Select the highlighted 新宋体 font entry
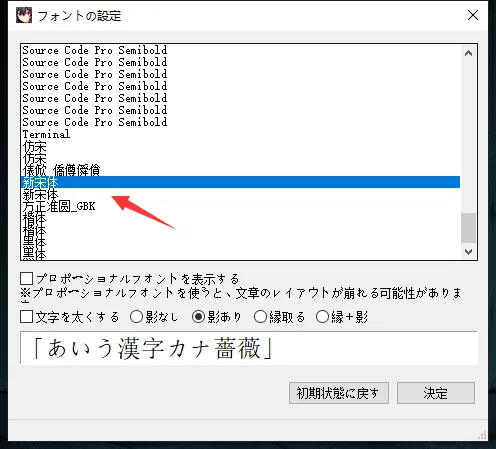This screenshot has height=449, width=496. point(240,182)
